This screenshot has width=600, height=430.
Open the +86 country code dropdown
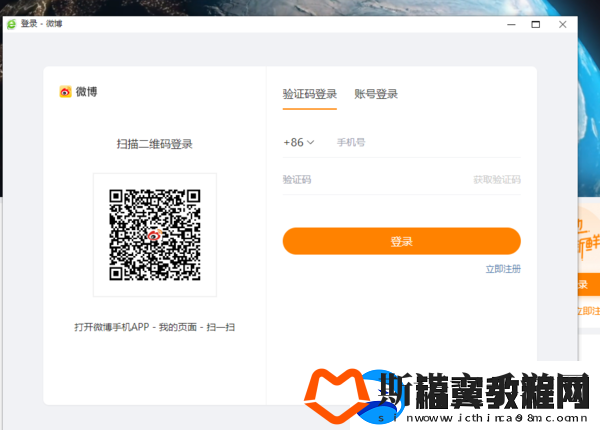[298, 143]
